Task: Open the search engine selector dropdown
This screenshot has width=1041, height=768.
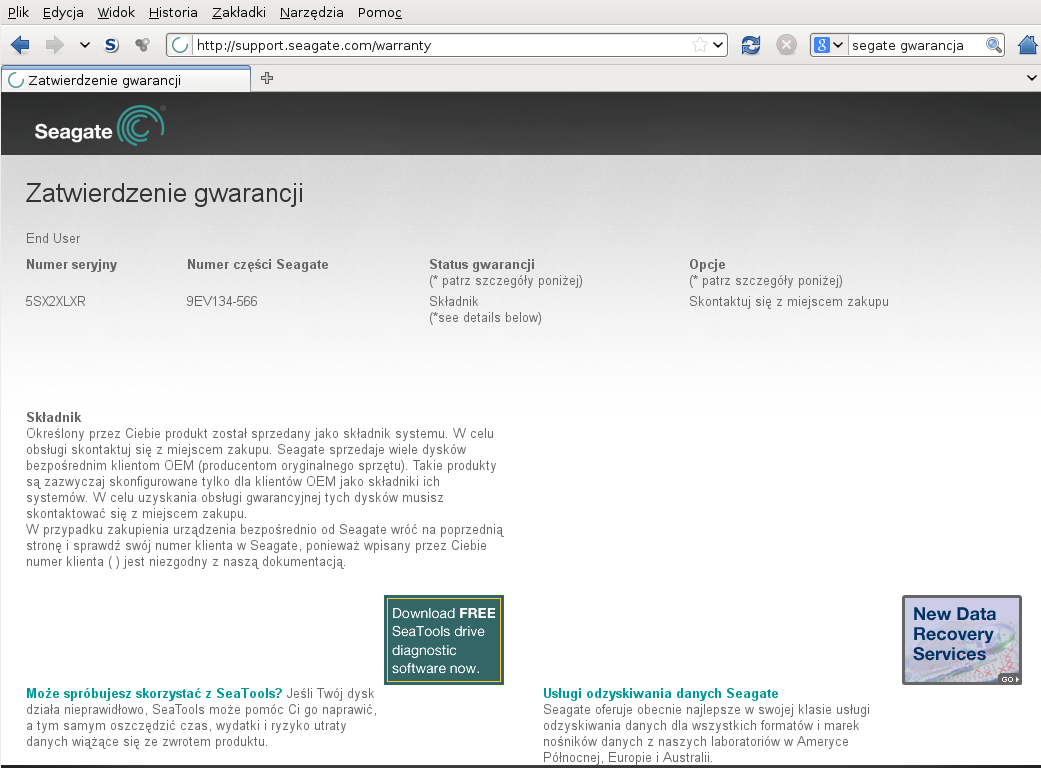Action: [829, 45]
